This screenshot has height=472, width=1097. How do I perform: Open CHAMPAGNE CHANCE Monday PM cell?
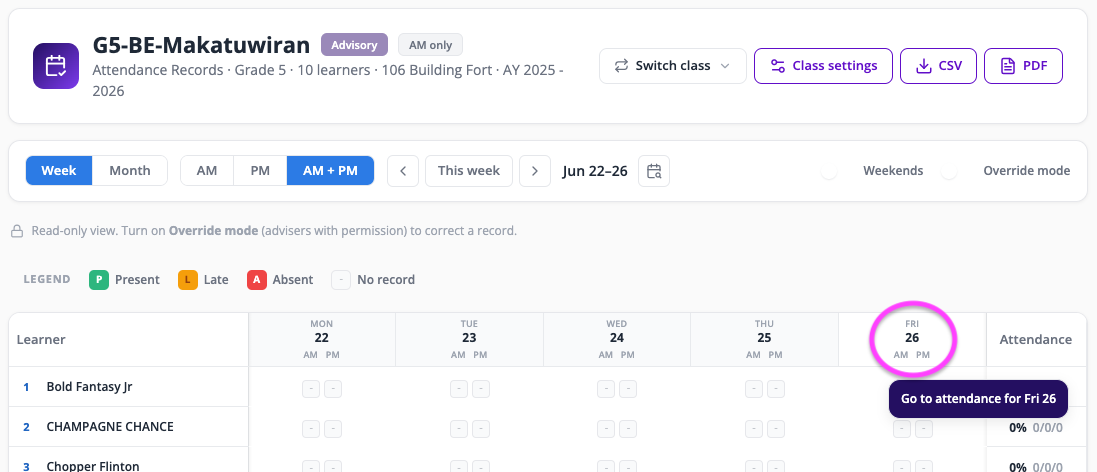(333, 429)
